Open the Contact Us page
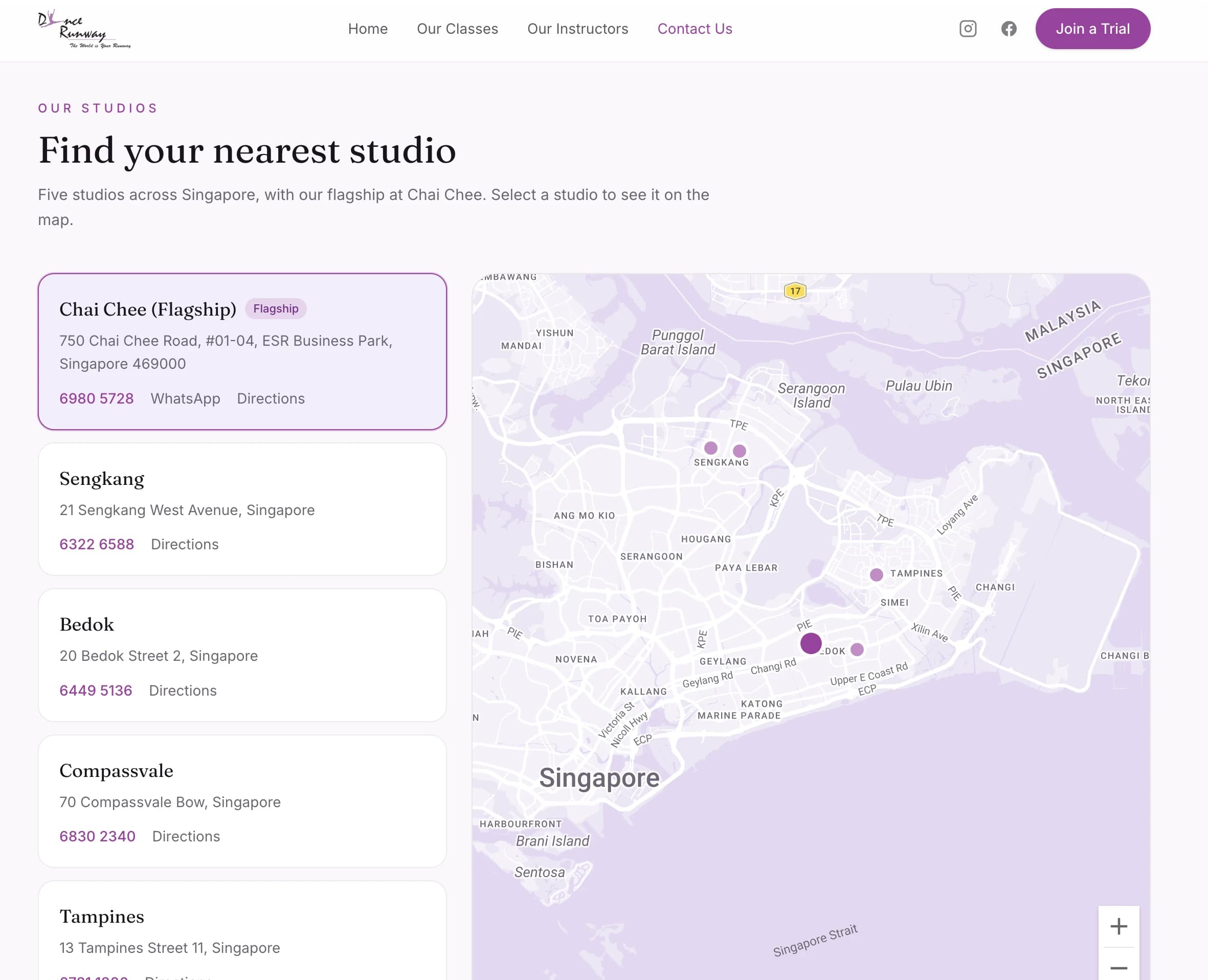 (695, 29)
